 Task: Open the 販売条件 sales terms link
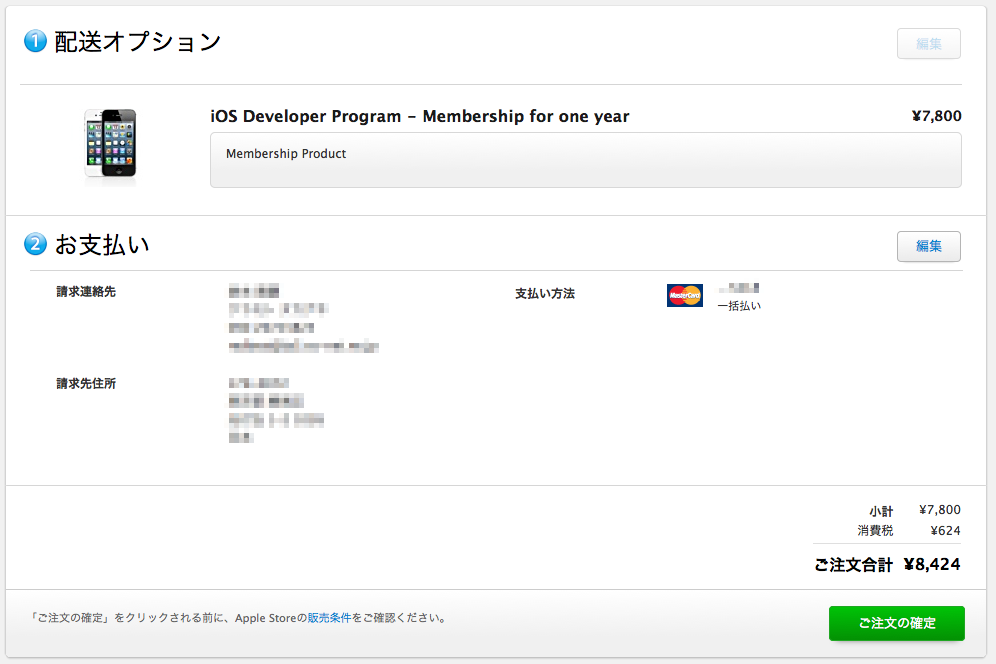[x=329, y=618]
